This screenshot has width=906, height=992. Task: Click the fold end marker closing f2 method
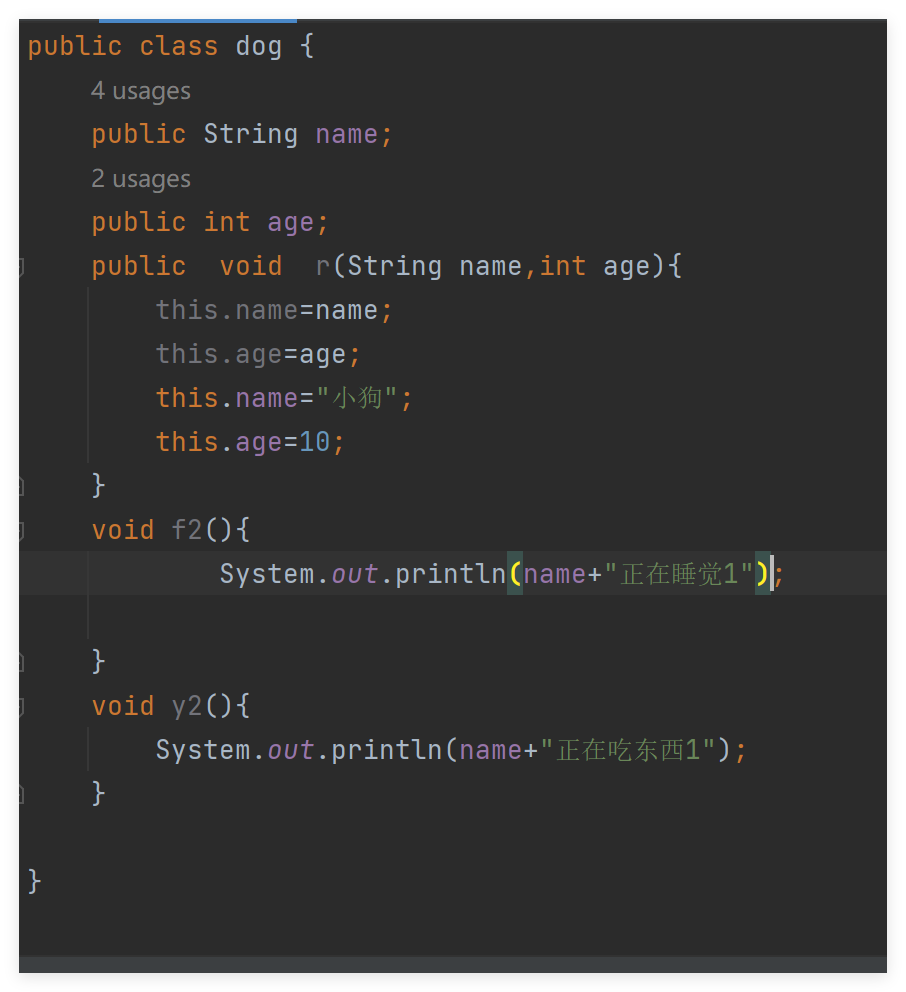[x=21, y=662]
